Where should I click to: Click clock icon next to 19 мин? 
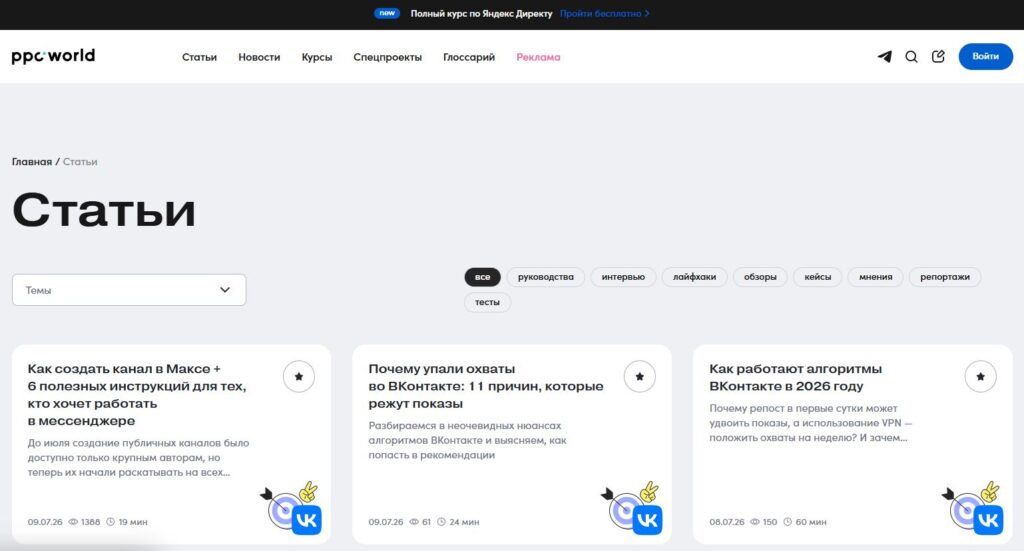click(110, 522)
